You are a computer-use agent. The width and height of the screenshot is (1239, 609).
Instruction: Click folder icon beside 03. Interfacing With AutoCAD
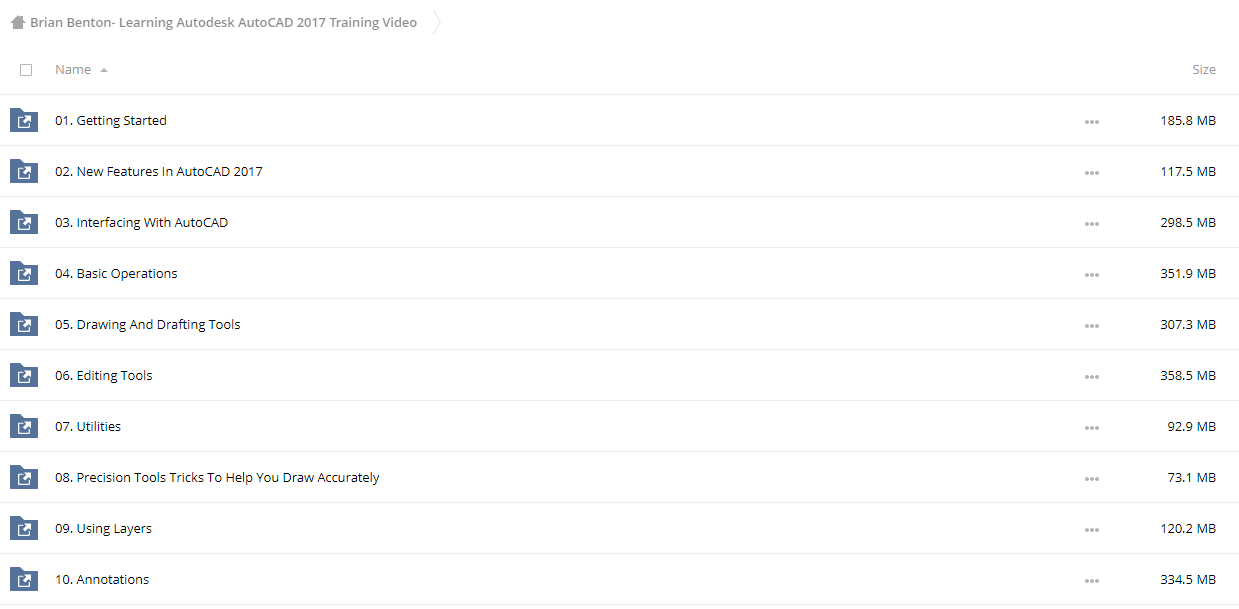coord(24,222)
